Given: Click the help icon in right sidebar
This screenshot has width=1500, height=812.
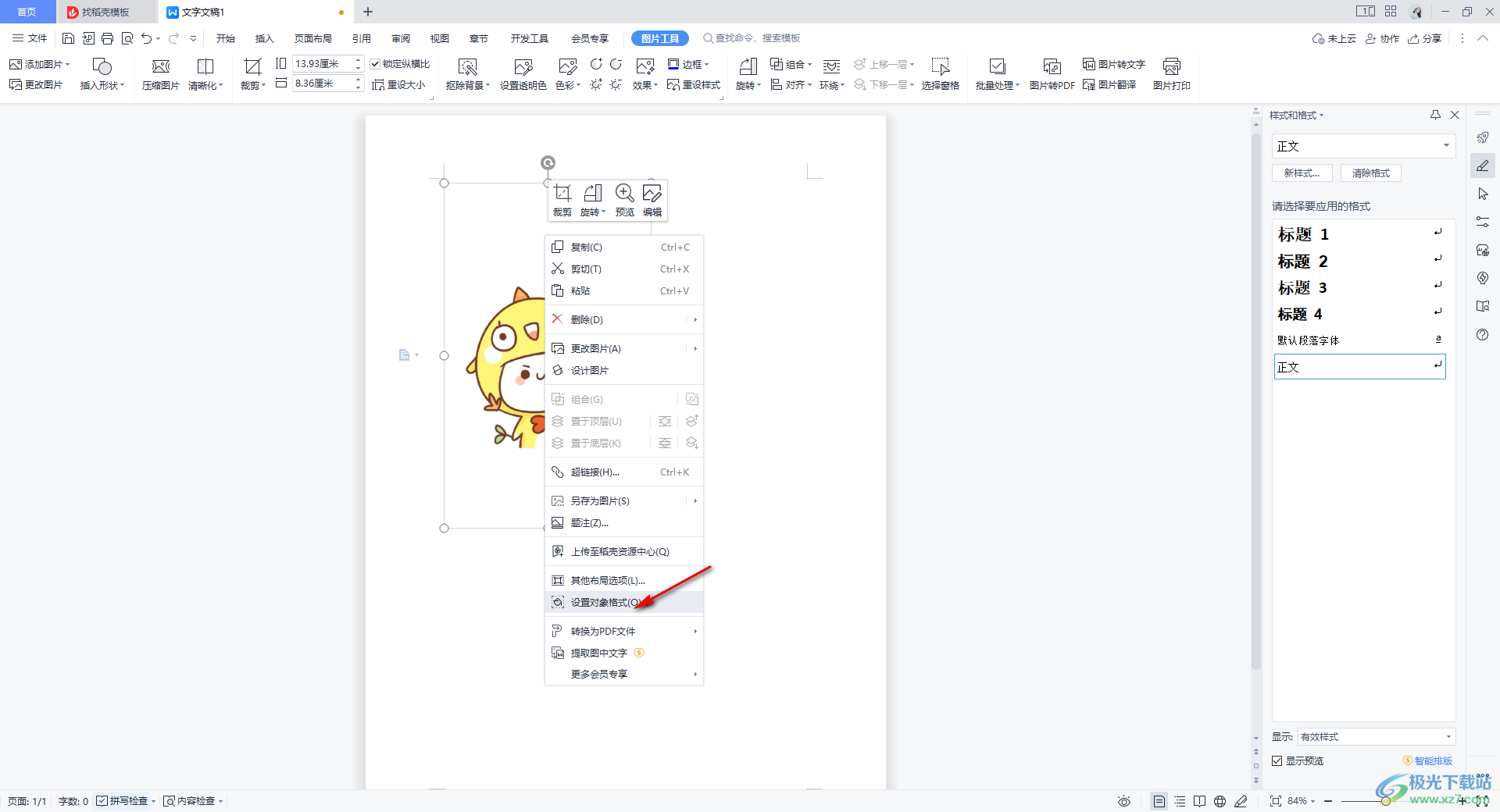Looking at the screenshot, I should (1483, 335).
